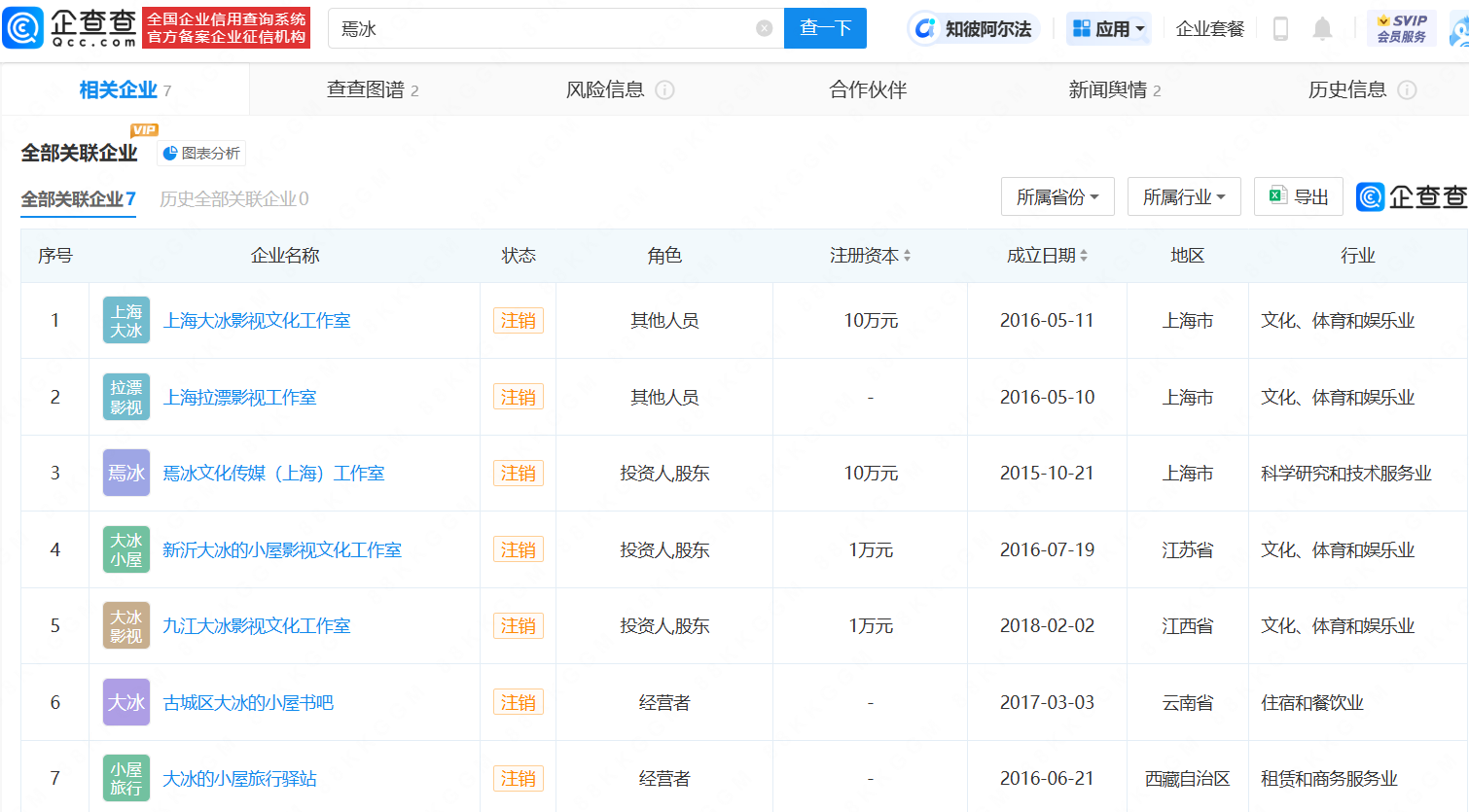Screen dimensions: 1469x812
Task: Click the notification bell icon
Action: 1322,28
